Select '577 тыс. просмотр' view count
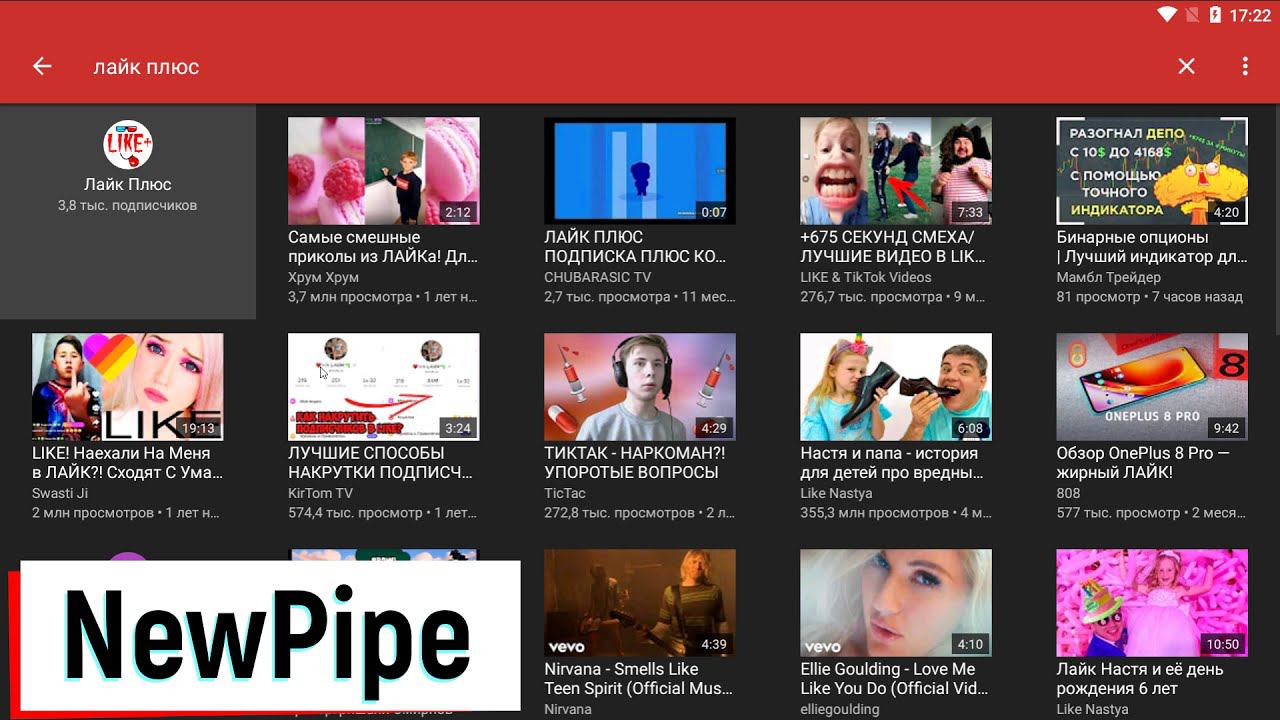1280x720 pixels. pyautogui.click(x=1118, y=513)
